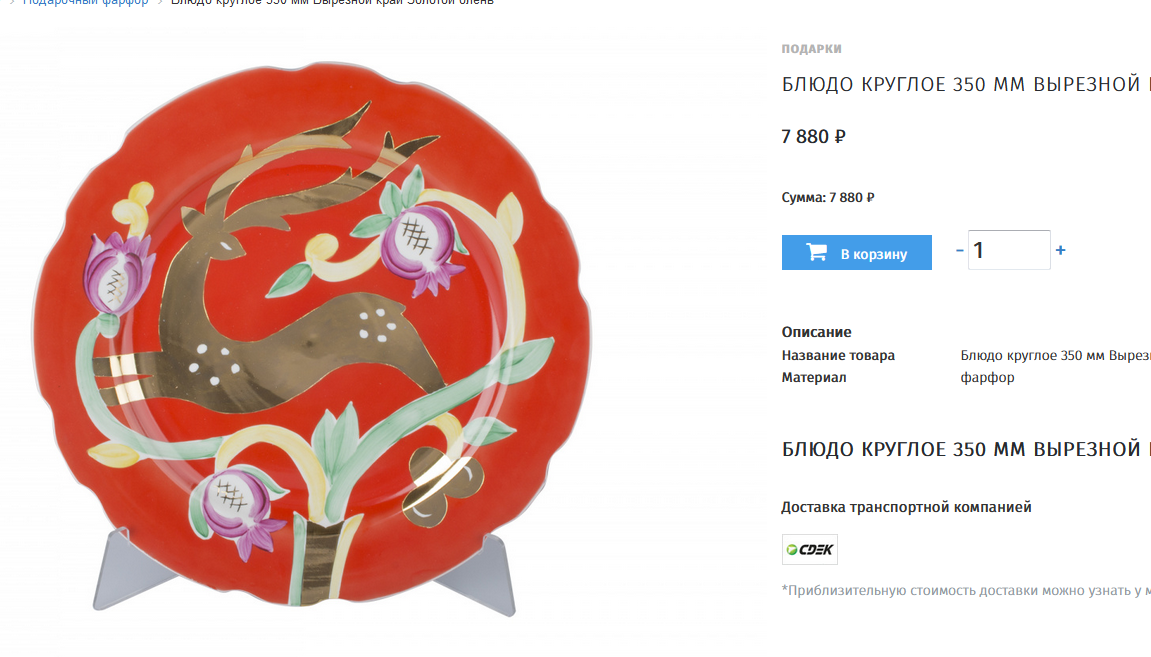Select the ПОДАРКИ category label
1151x657 pixels.
[811, 48]
